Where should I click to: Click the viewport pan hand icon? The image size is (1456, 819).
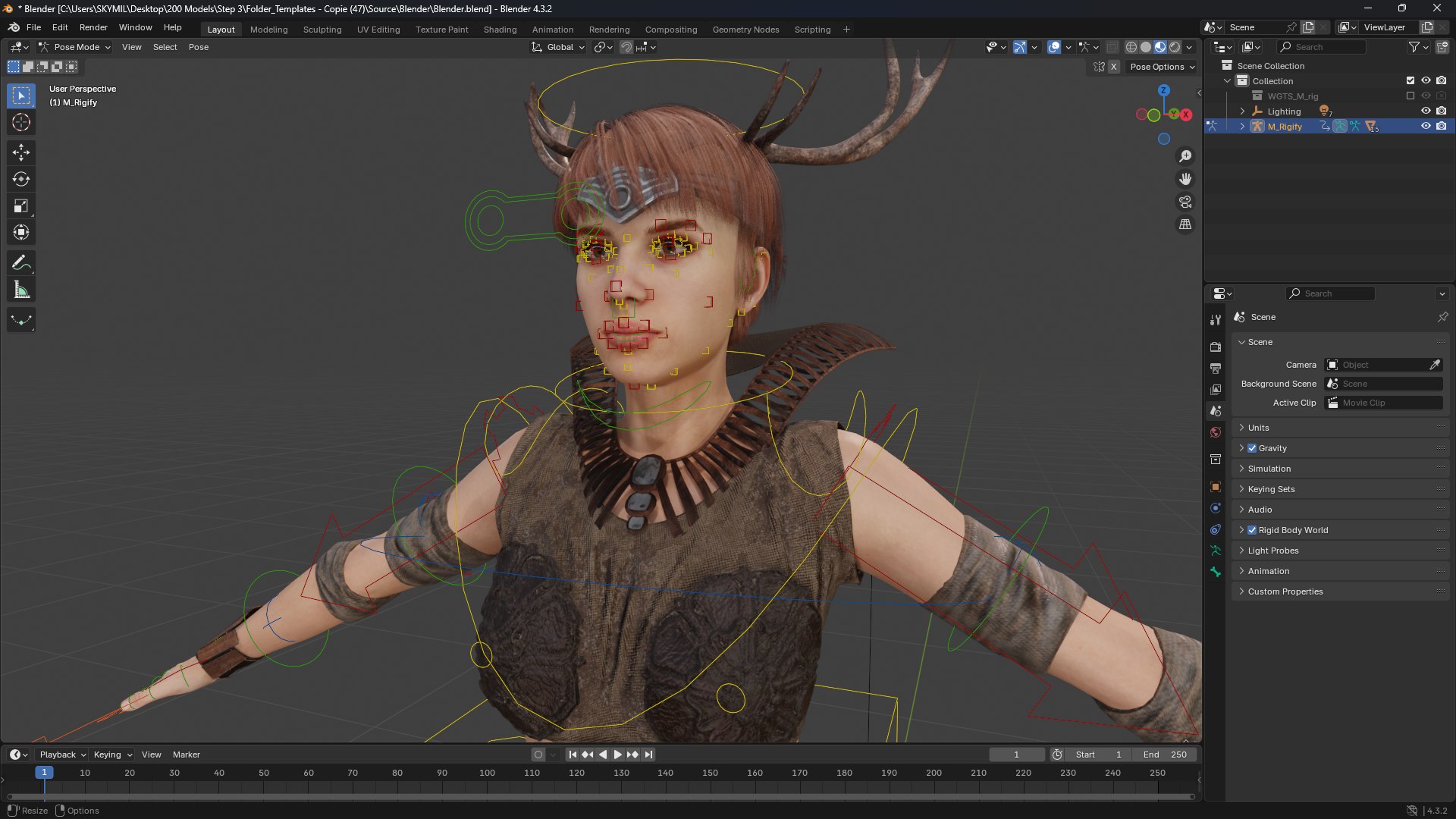click(1185, 179)
